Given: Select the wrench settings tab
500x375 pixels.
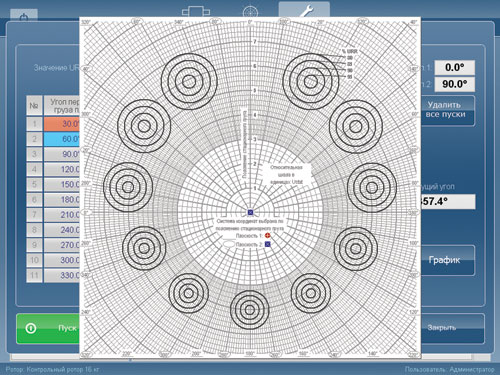Looking at the screenshot, I should pos(304,10).
